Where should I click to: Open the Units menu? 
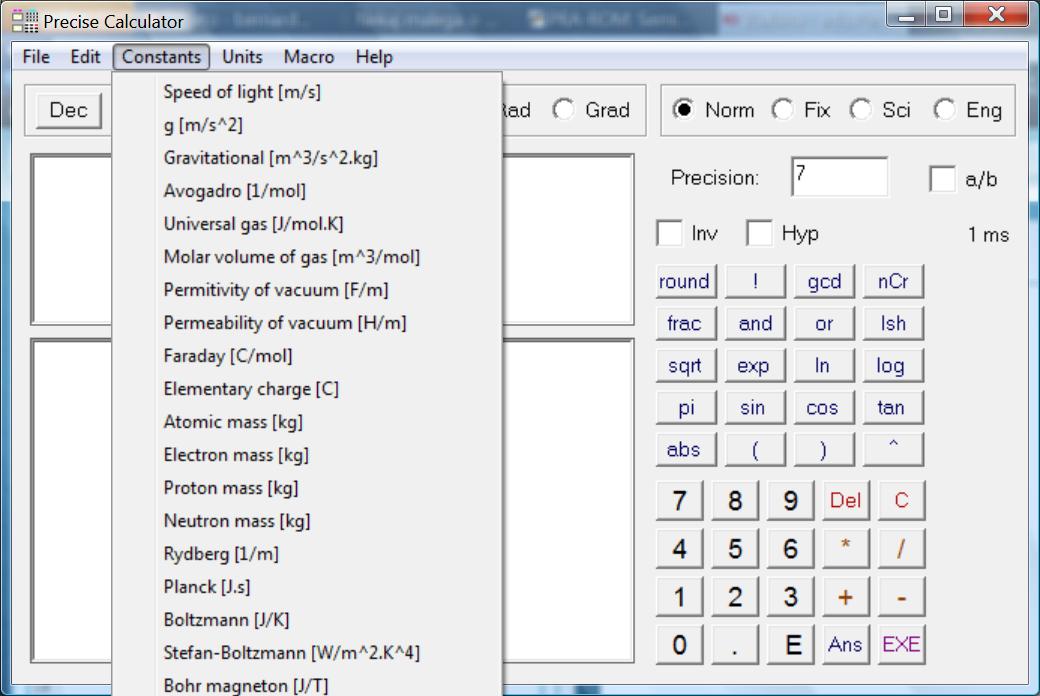[242, 57]
